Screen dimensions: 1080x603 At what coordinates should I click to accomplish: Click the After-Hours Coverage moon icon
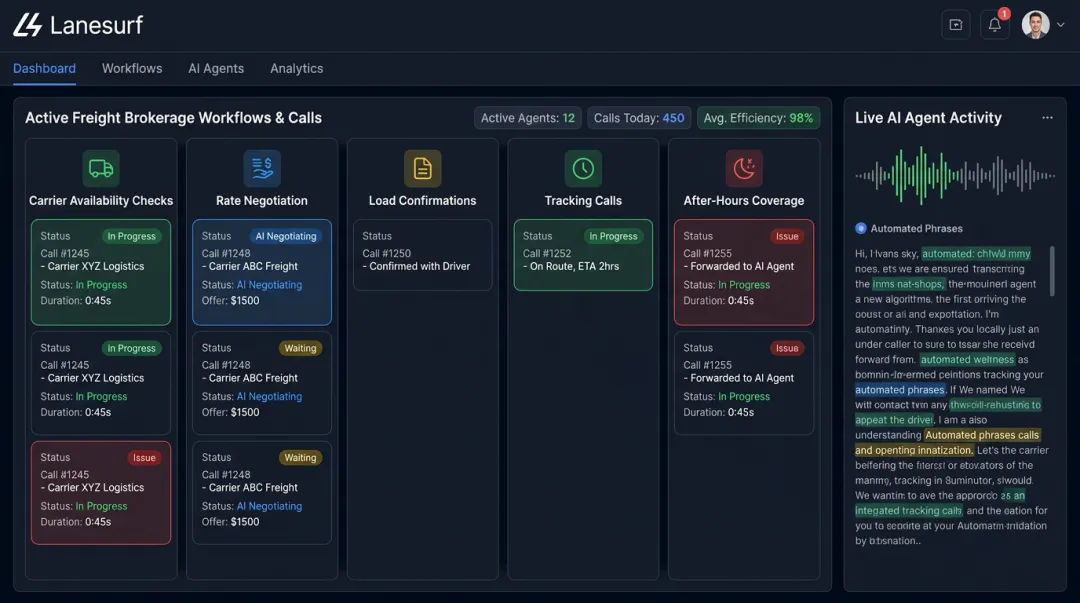744,168
